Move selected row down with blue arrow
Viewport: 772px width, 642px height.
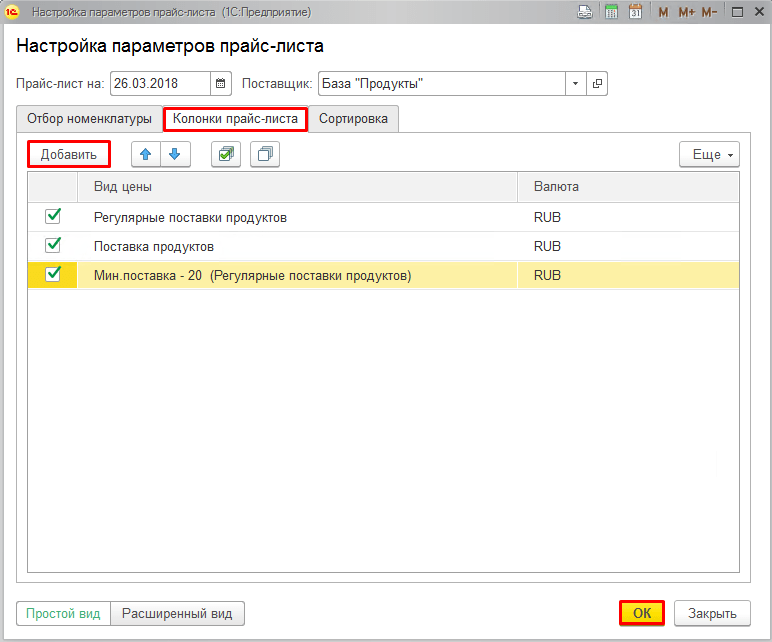pyautogui.click(x=174, y=154)
